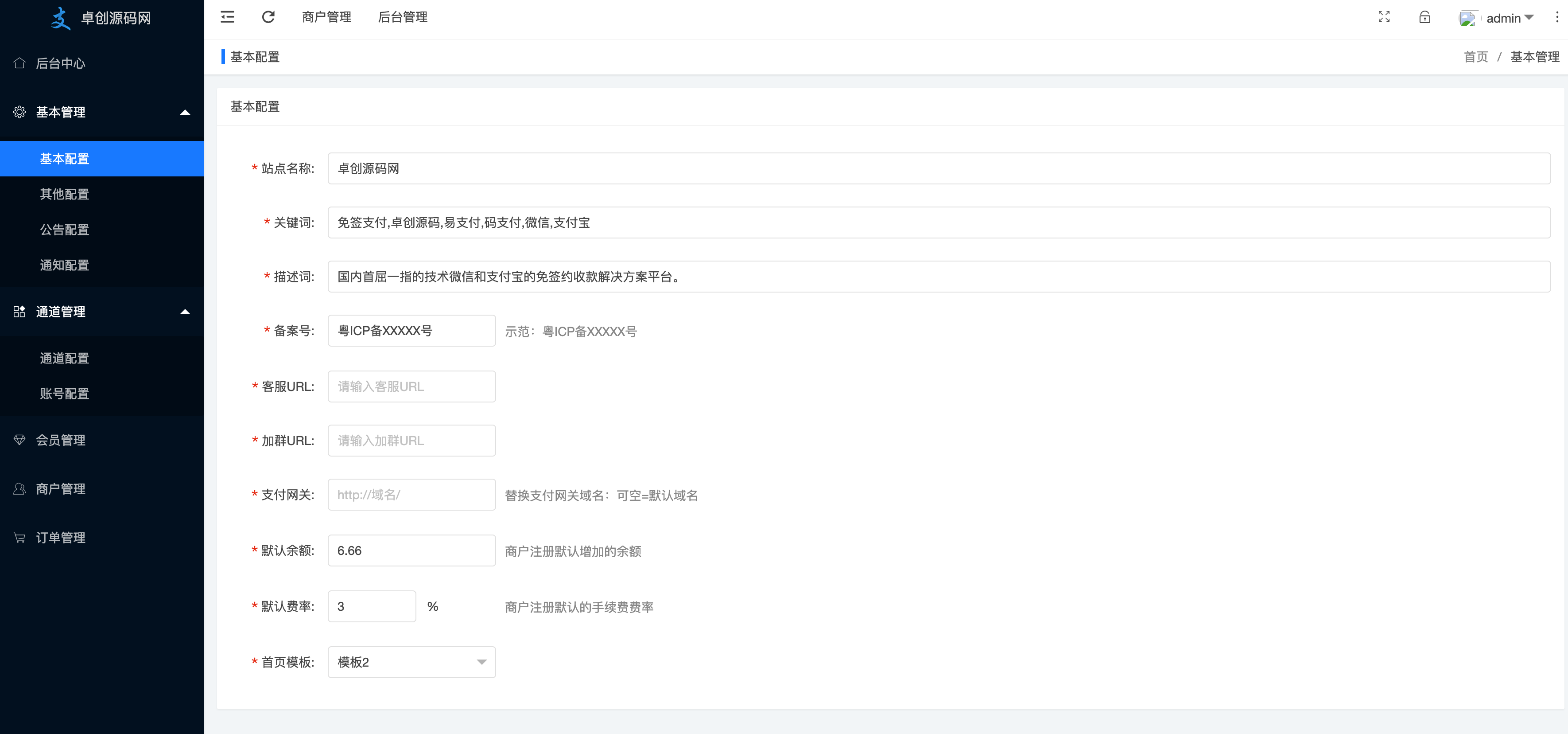Click the user icon beside 商户管理

[x=19, y=488]
